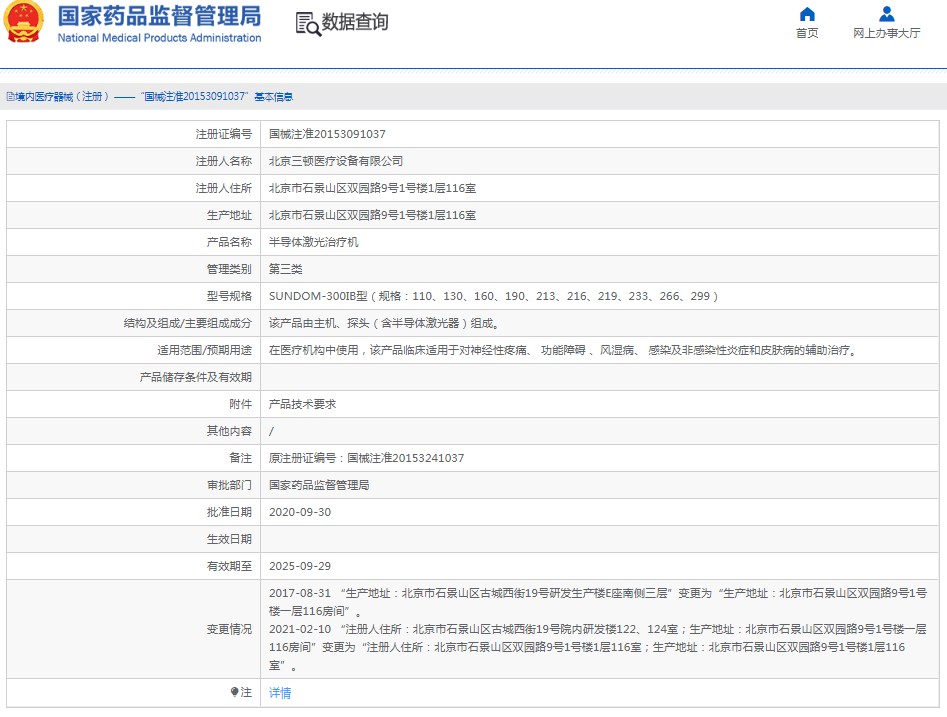Go to 首页 via house icon
Viewport: 947px width, 717px height.
[807, 14]
